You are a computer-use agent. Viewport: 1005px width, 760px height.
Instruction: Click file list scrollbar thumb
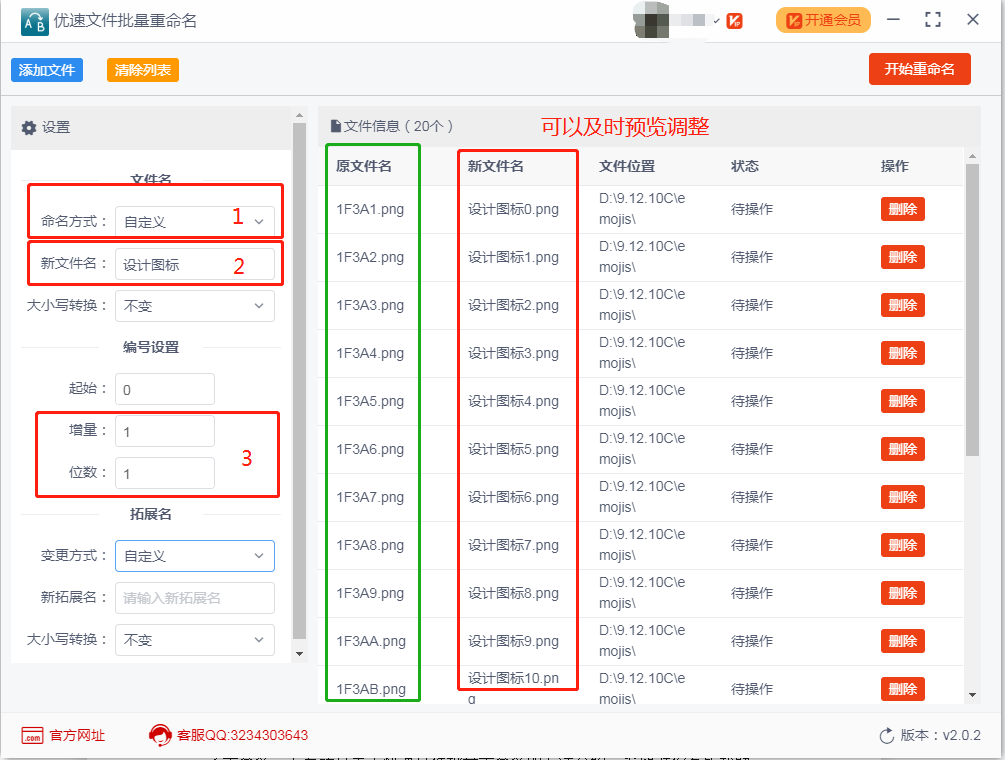972,310
